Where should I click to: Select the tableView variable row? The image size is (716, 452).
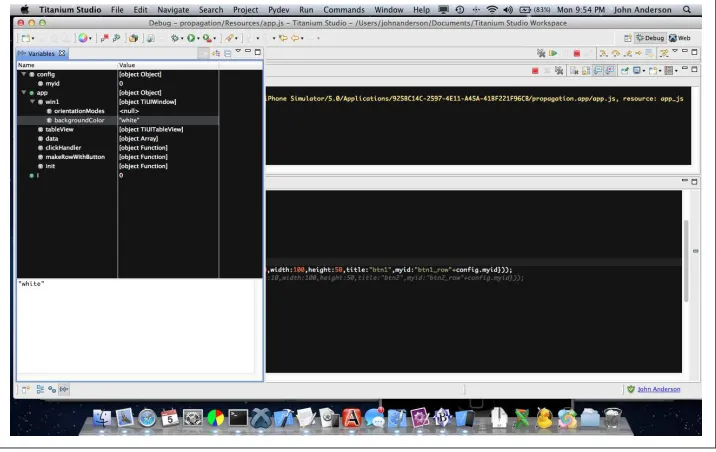(117, 129)
